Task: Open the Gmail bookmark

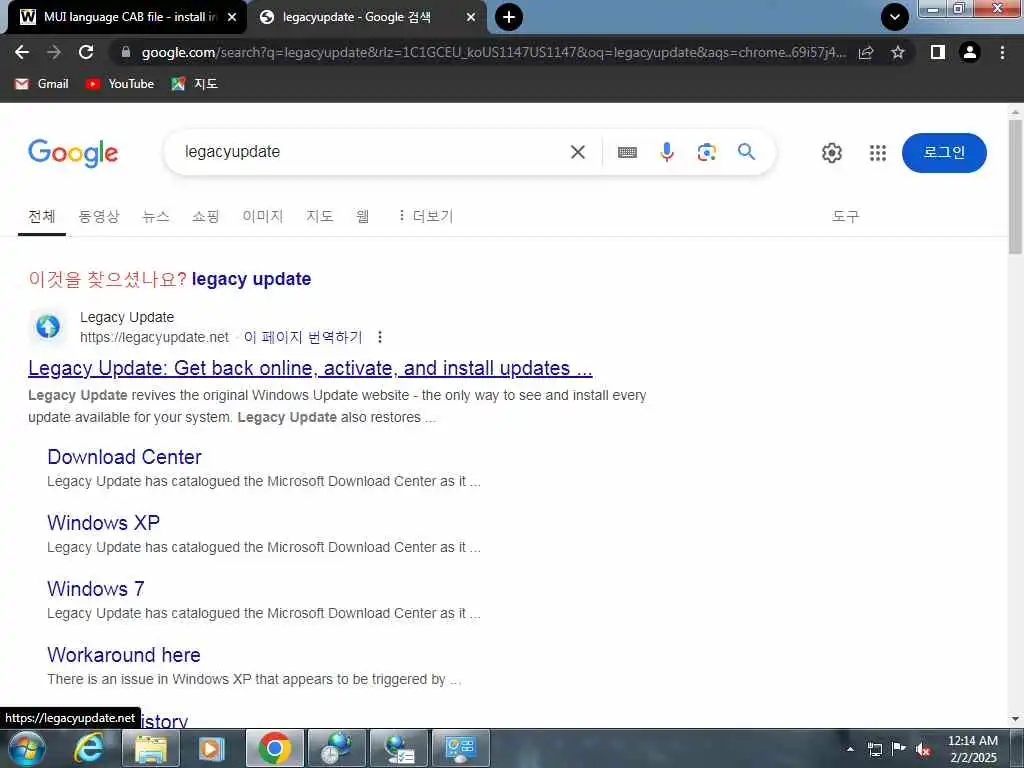Action: 42,84
